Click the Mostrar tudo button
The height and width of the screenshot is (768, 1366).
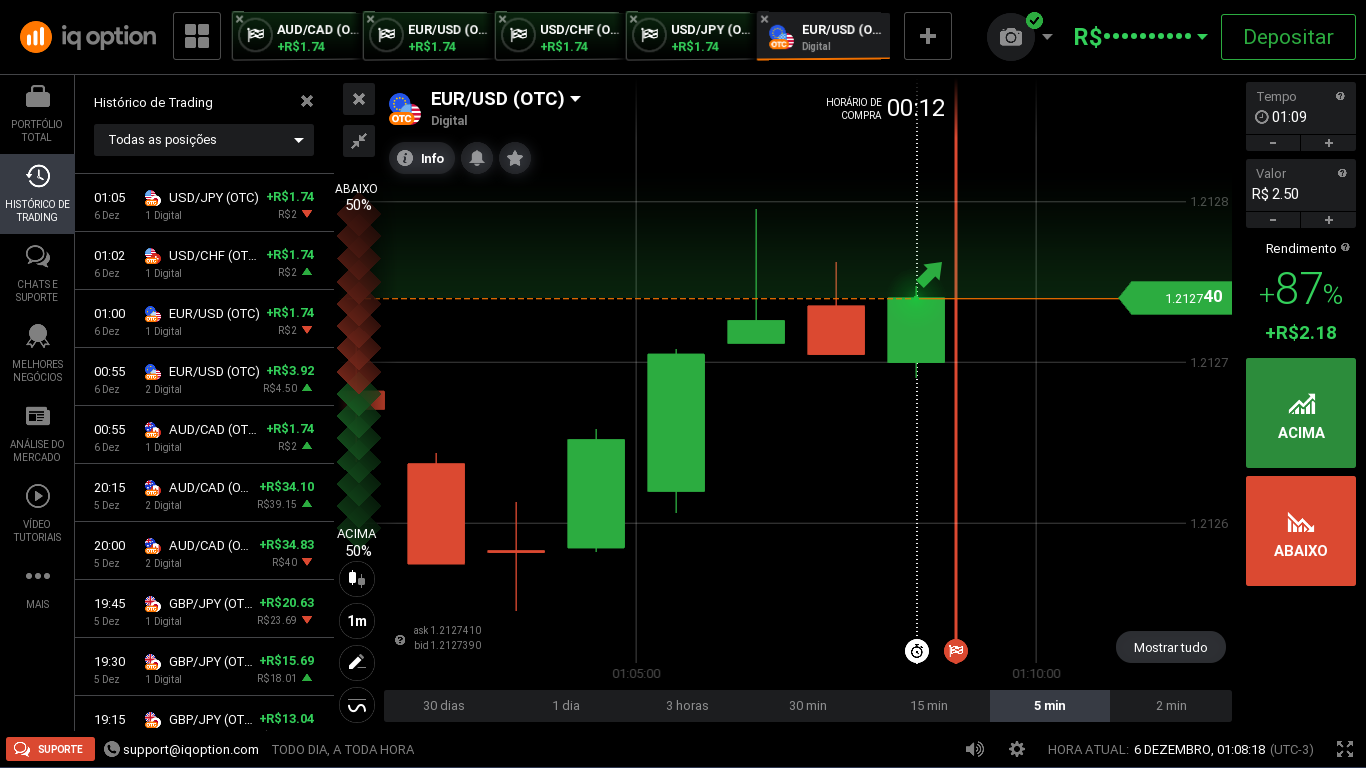[x=1171, y=647]
